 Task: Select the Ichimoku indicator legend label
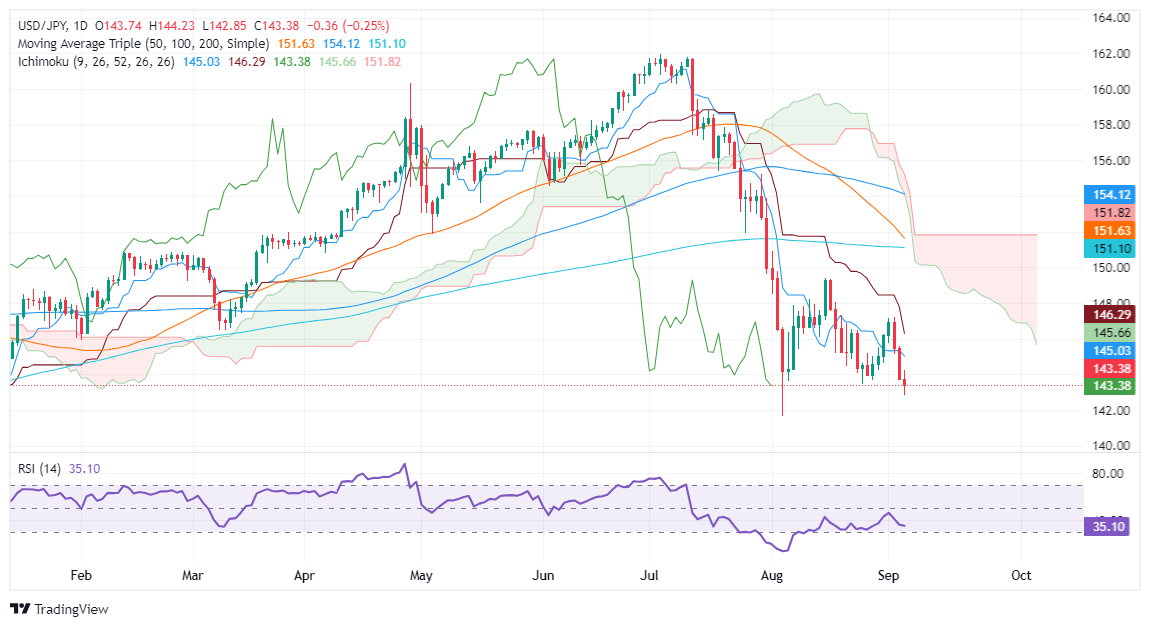click(x=96, y=62)
